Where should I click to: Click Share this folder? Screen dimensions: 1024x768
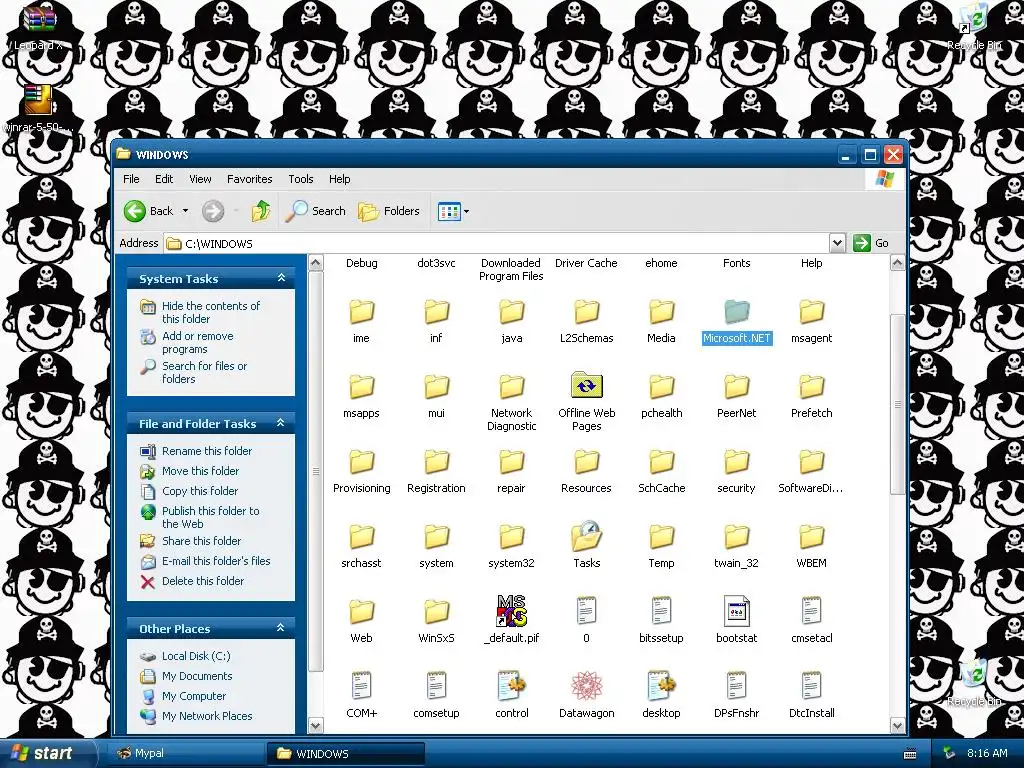201,541
